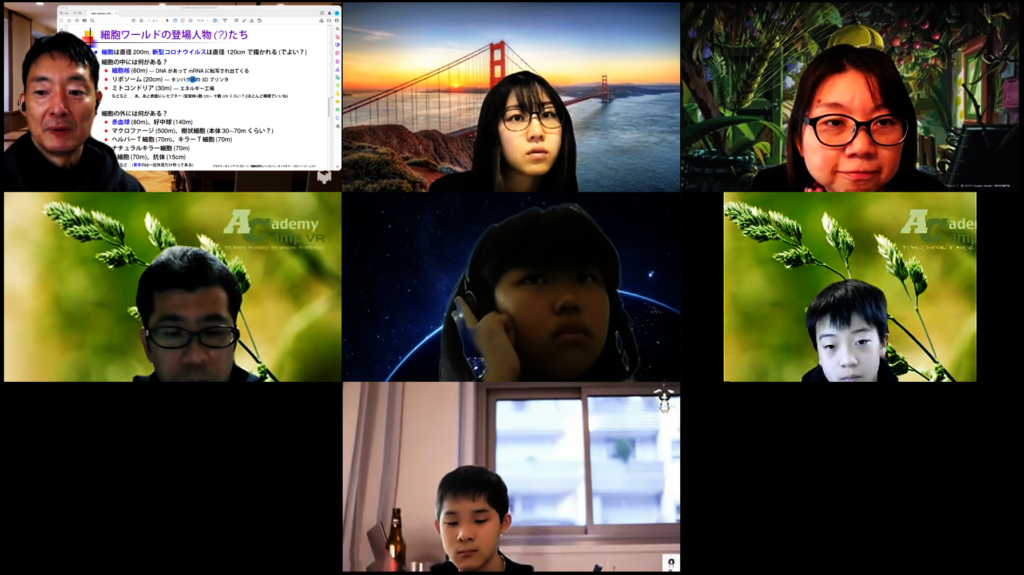Open the ホーム tab in Acrobat
1024x575 pixels.
tap(64, 13)
